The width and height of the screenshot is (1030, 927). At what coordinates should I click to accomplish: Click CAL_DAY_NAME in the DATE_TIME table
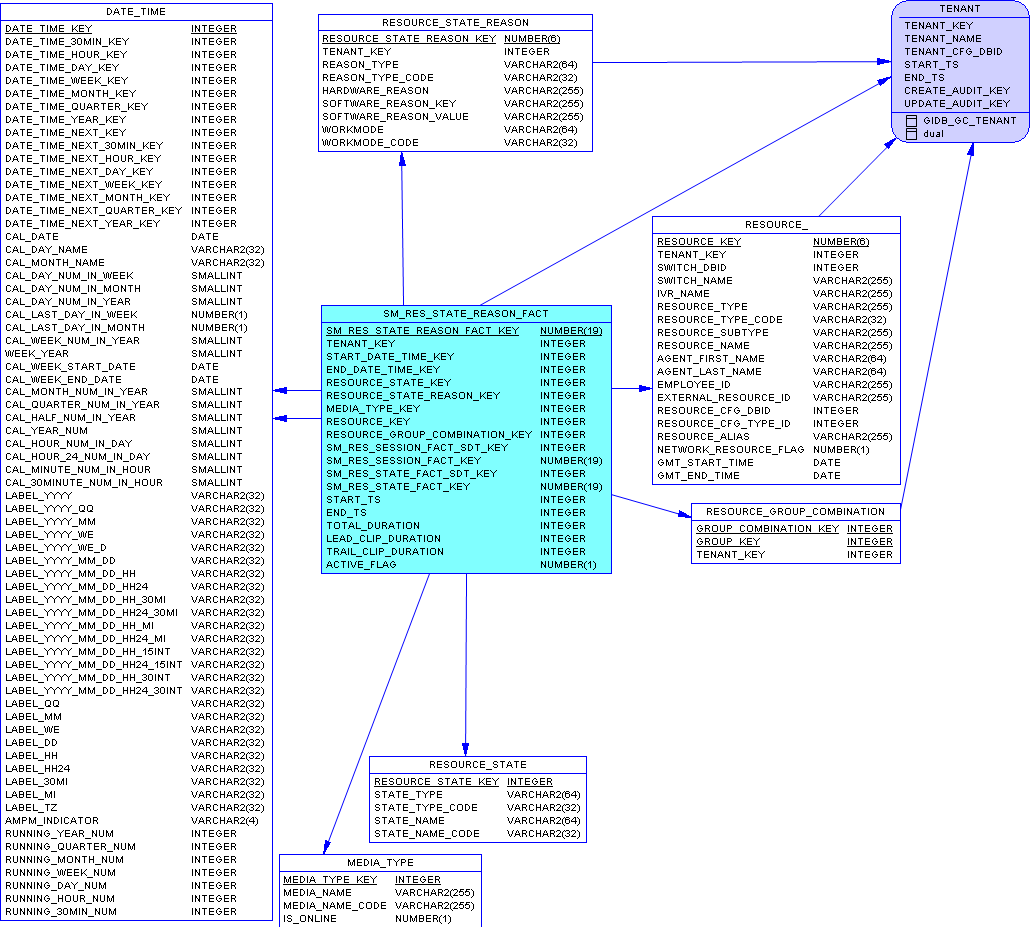(46, 250)
